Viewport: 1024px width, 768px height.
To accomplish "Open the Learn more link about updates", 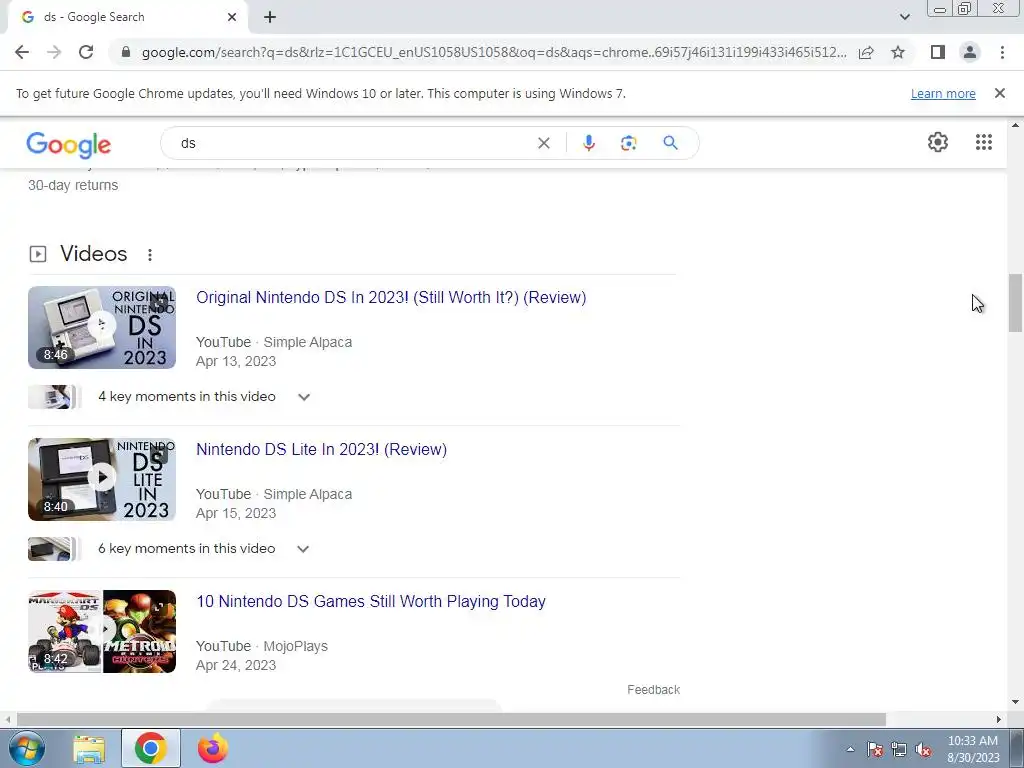I will coord(943,93).
